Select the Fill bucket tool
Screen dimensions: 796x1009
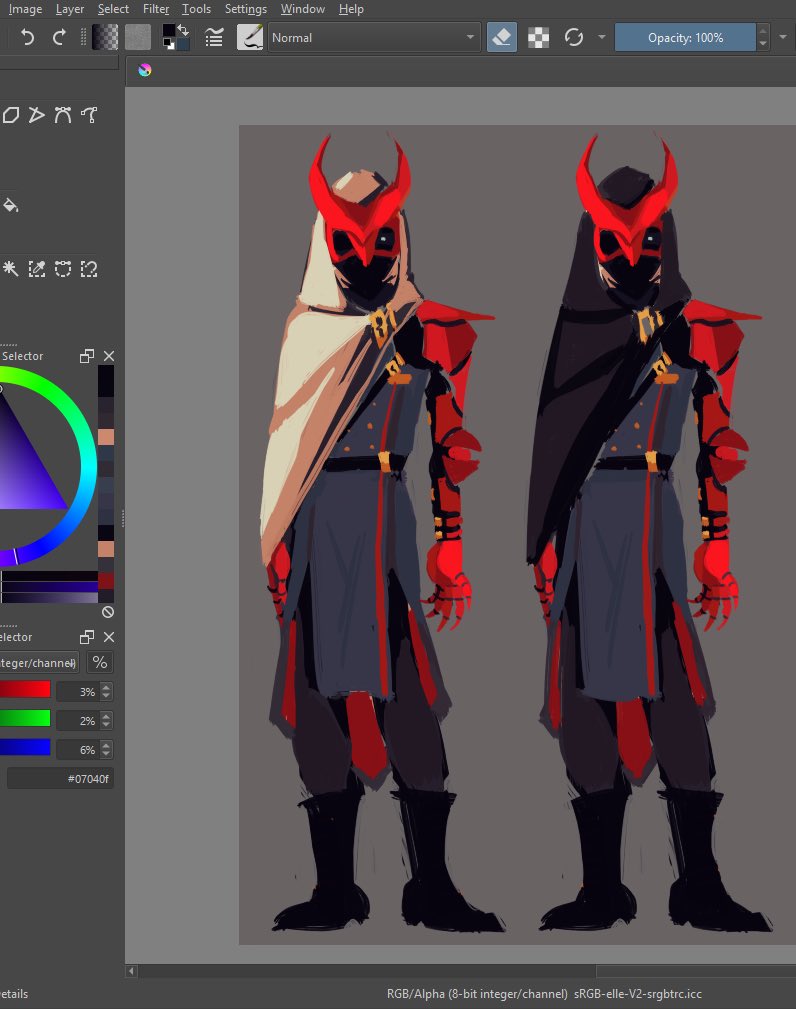tap(10, 205)
